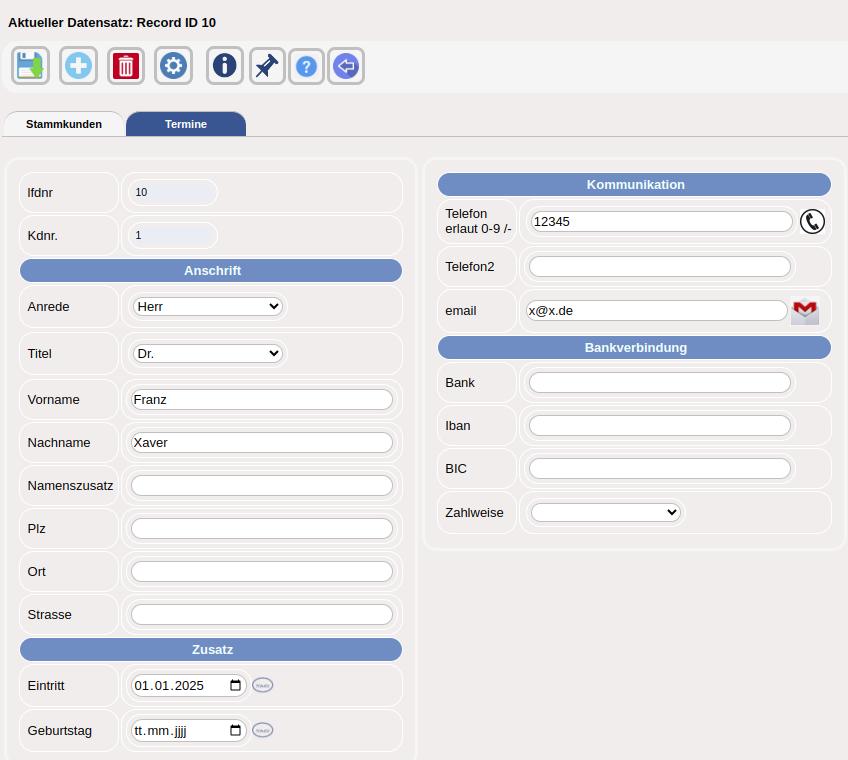Open the Anrede dropdown showing Herr
Screen dimensions: 848x760
208,306
